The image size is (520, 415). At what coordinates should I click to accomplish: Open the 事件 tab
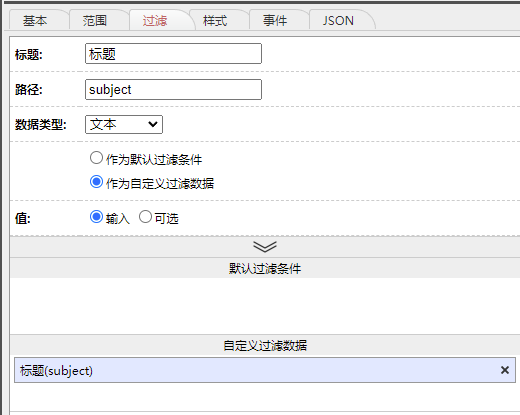tap(275, 21)
